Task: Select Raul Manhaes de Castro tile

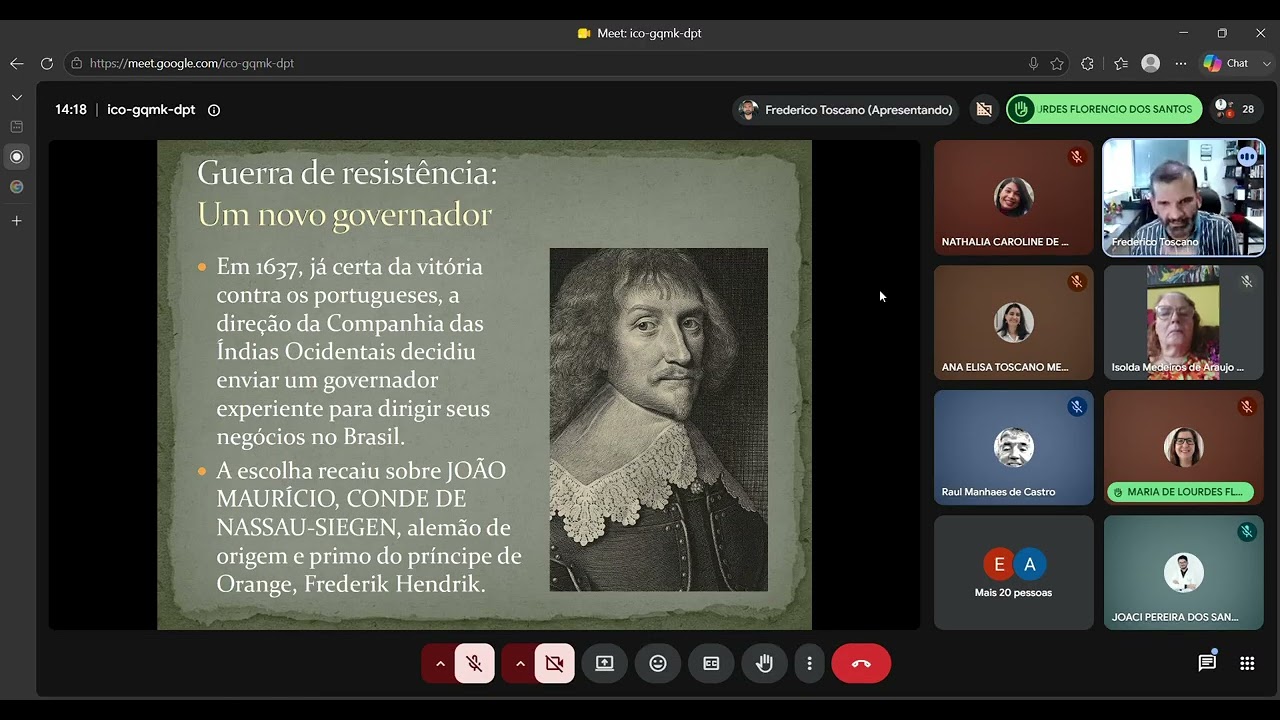Action: (1013, 447)
